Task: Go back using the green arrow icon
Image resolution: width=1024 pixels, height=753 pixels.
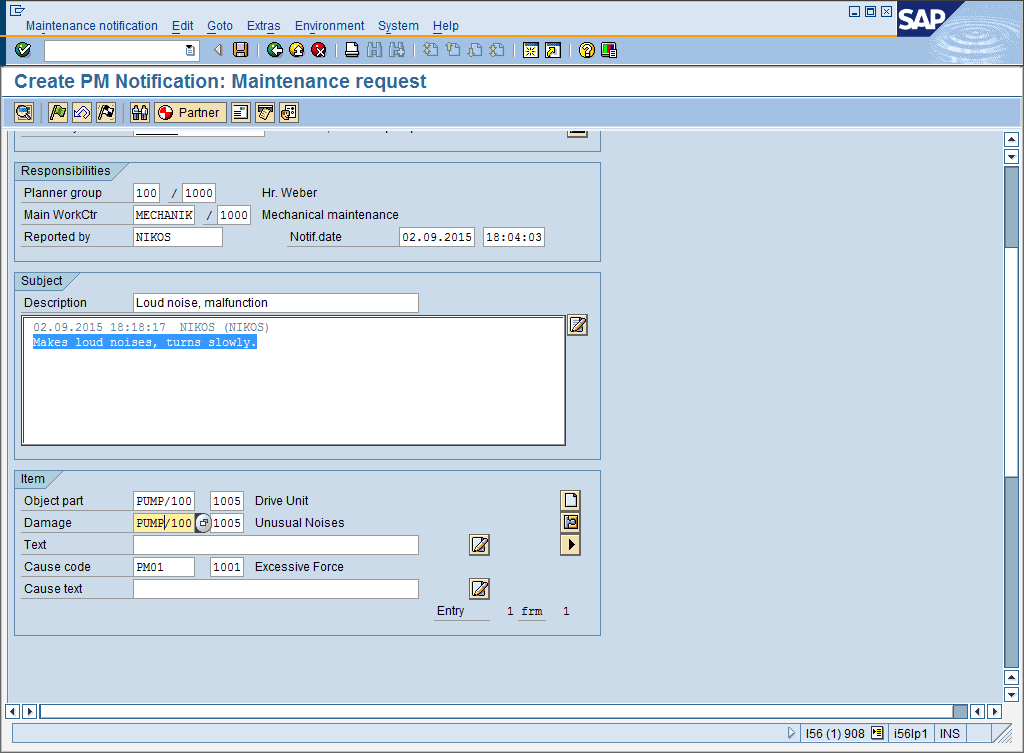Action: coord(275,50)
